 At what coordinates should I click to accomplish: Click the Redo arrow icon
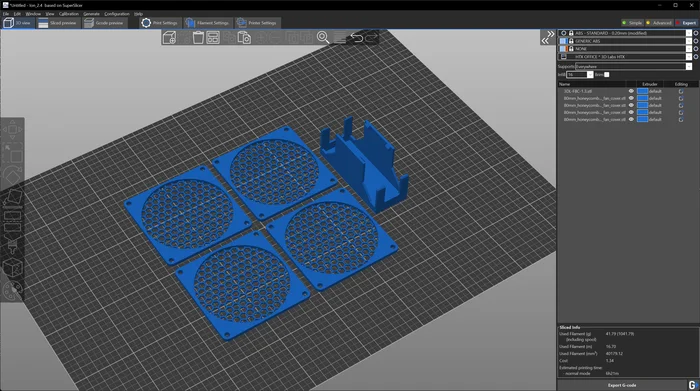point(371,37)
